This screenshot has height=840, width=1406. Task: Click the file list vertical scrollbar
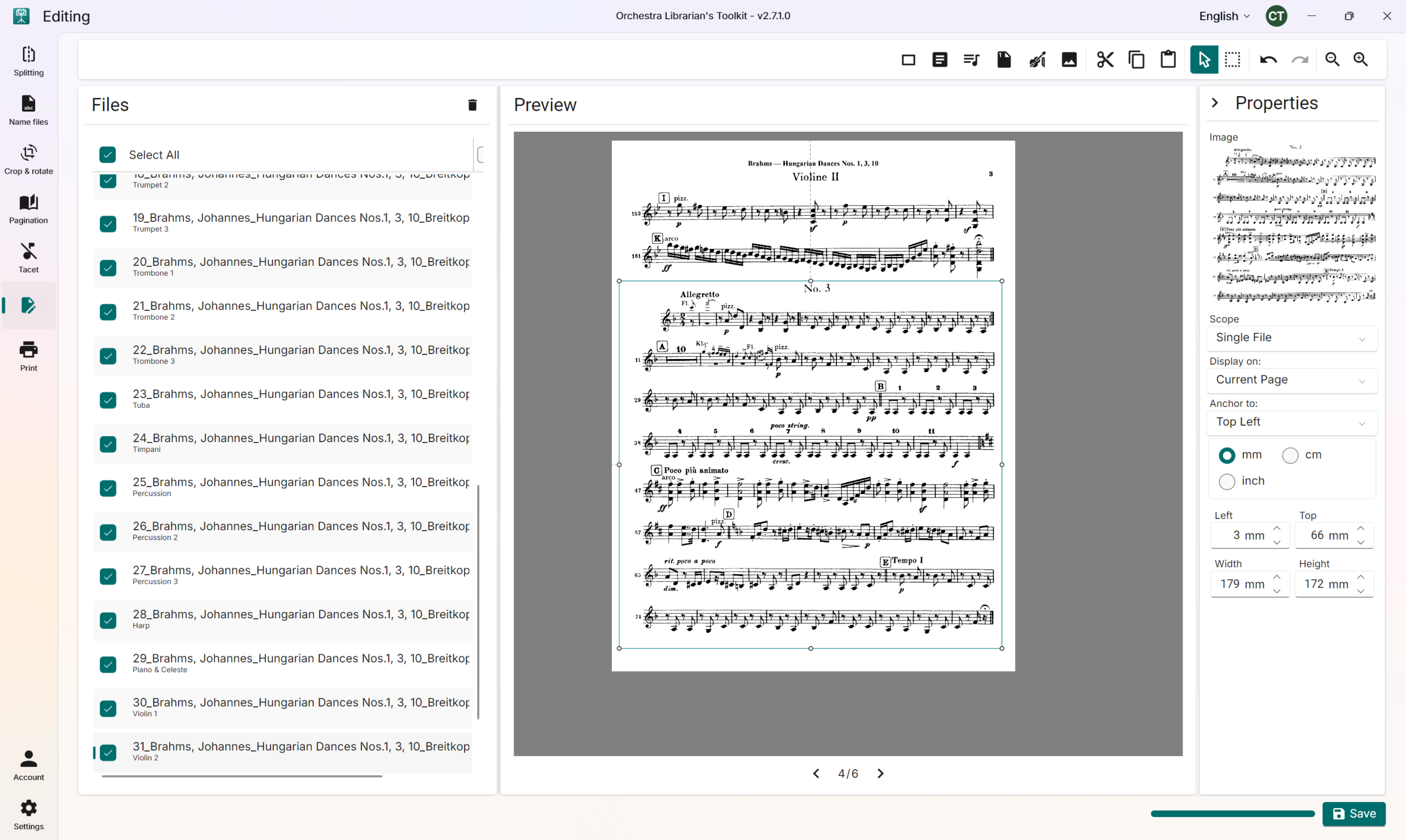(x=478, y=602)
